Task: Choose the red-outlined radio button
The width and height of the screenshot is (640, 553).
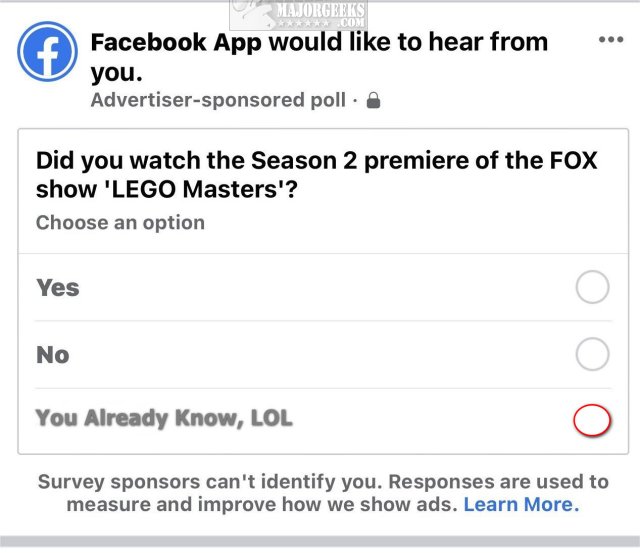Action: (x=592, y=420)
